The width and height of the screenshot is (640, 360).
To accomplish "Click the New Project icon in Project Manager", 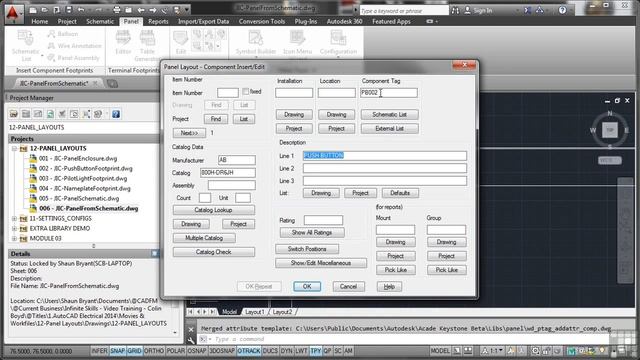I will pos(26,114).
